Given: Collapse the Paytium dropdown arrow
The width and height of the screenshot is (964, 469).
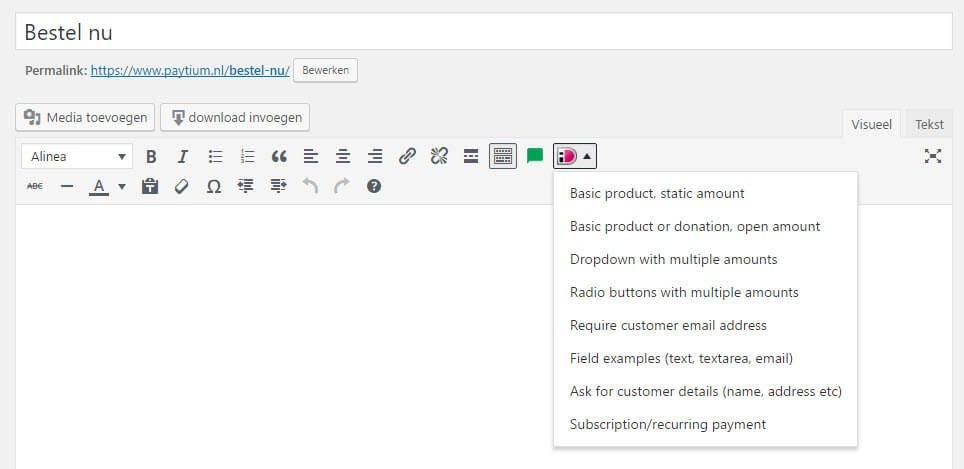Looking at the screenshot, I should (x=588, y=156).
